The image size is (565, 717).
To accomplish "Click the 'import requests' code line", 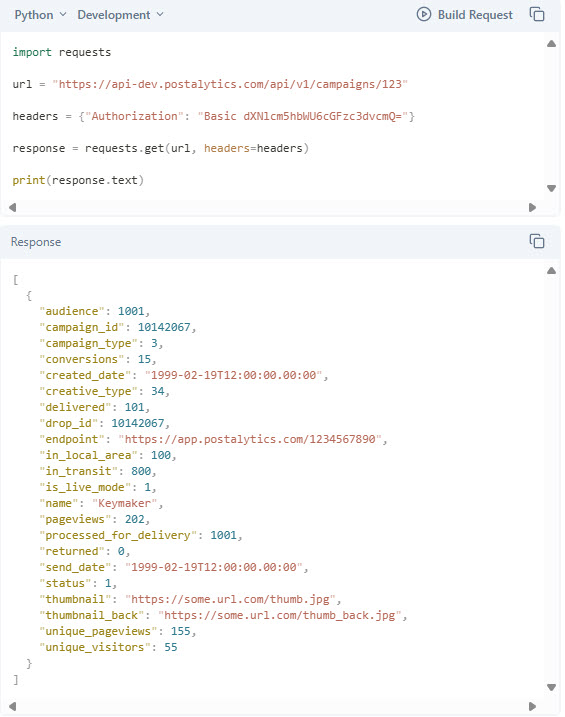I will tap(62, 52).
